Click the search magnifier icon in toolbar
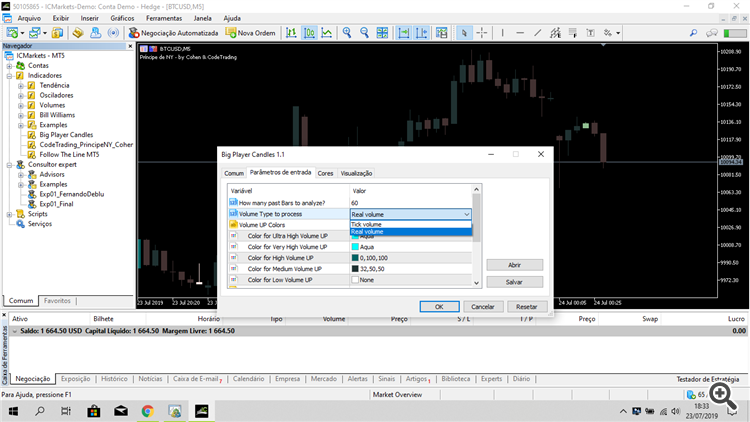This screenshot has width=750, height=422. [693, 33]
